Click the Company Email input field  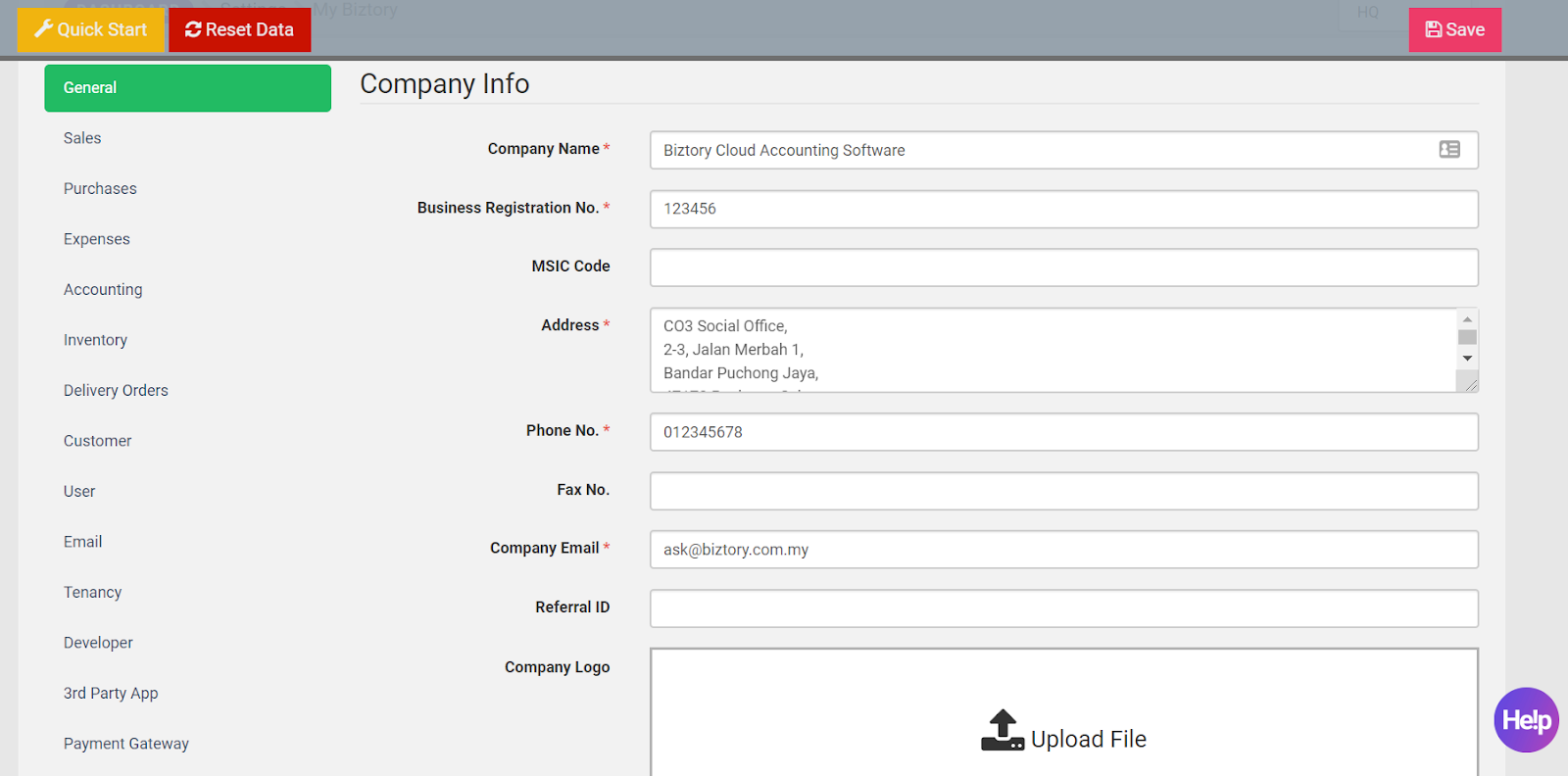coord(1063,550)
